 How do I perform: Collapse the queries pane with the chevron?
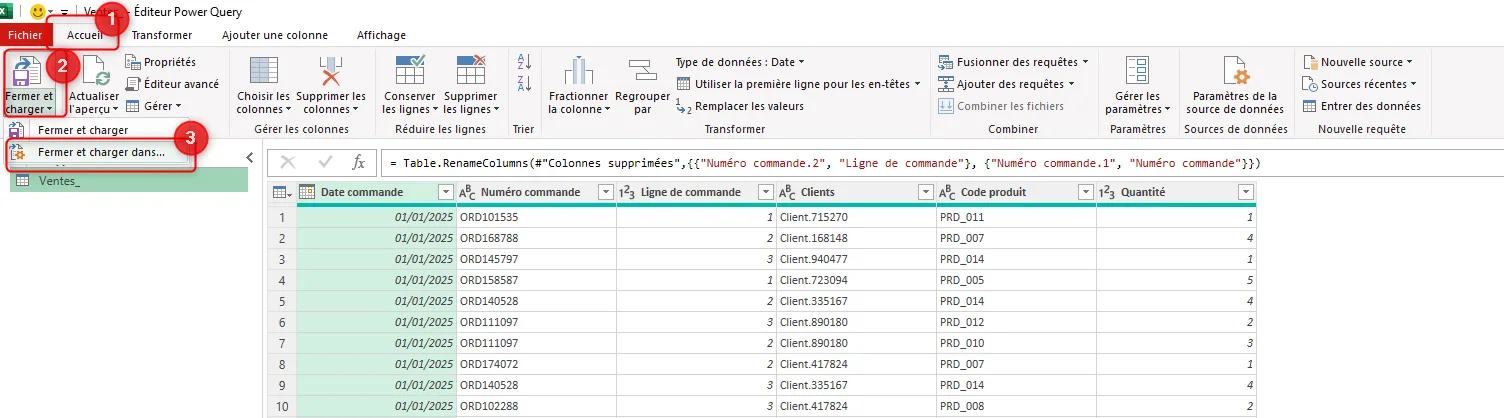pyautogui.click(x=250, y=157)
